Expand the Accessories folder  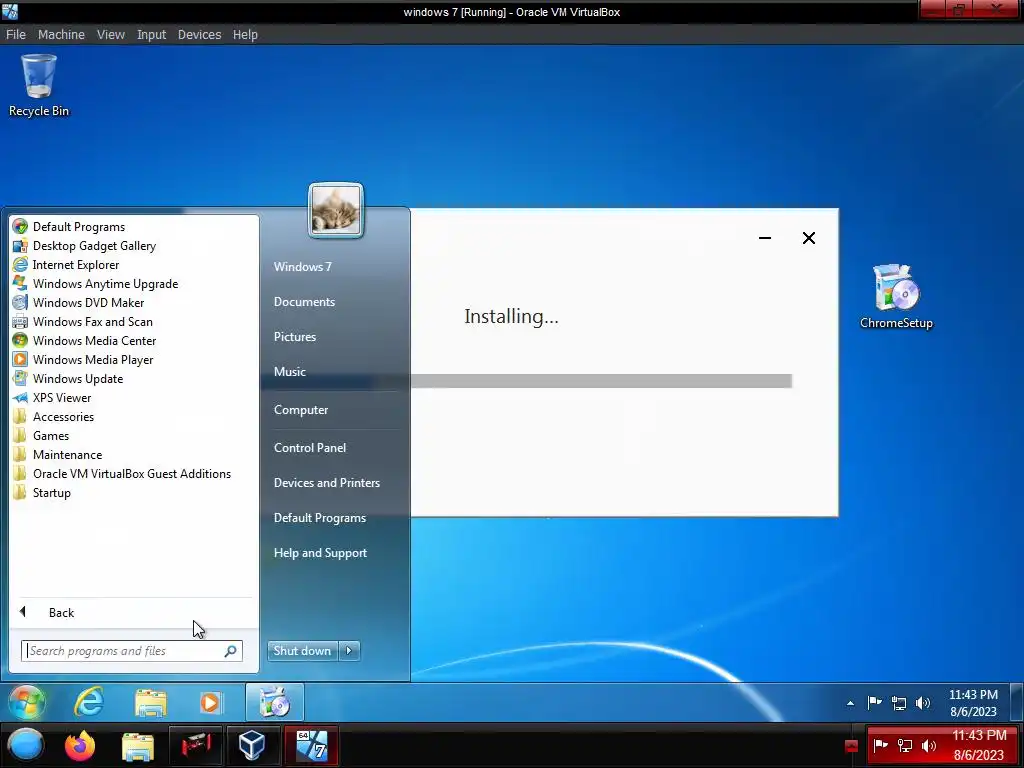(63, 416)
